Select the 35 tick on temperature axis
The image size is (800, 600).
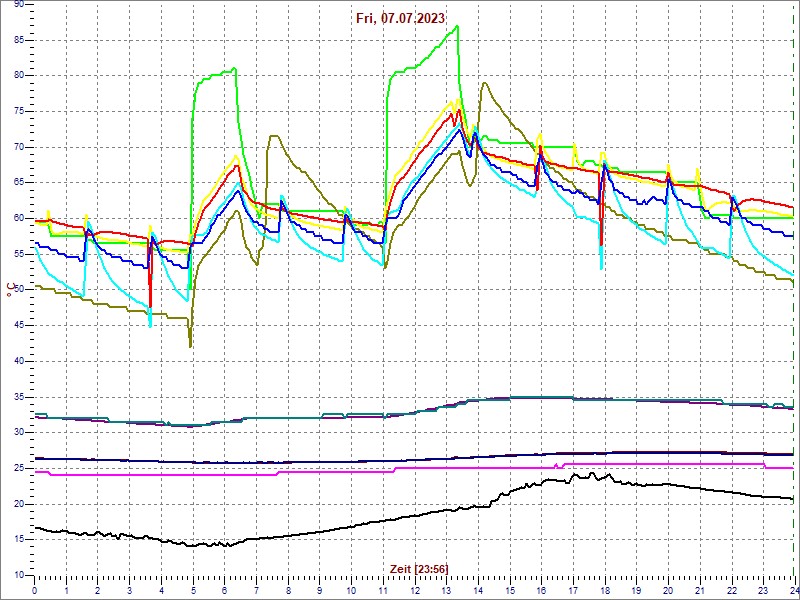[x=18, y=397]
